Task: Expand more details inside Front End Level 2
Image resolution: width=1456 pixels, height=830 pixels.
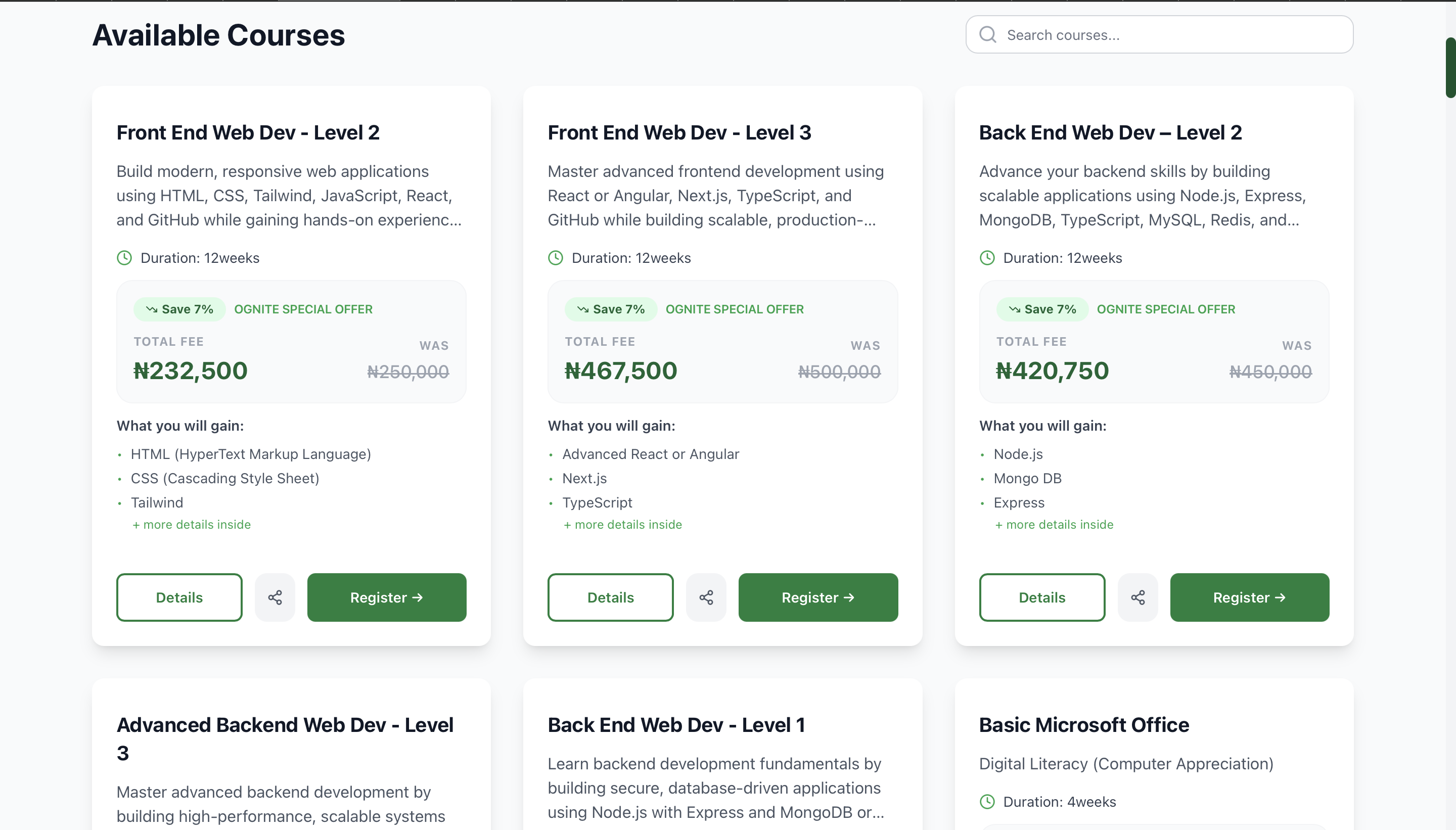Action: coord(192,525)
